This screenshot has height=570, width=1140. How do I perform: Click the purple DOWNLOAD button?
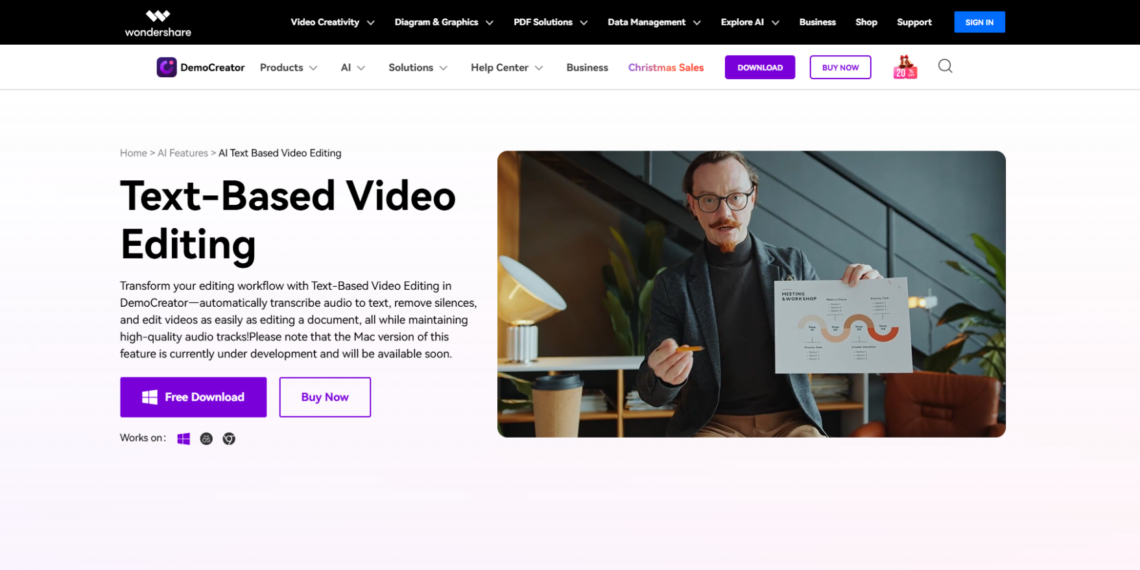(760, 68)
